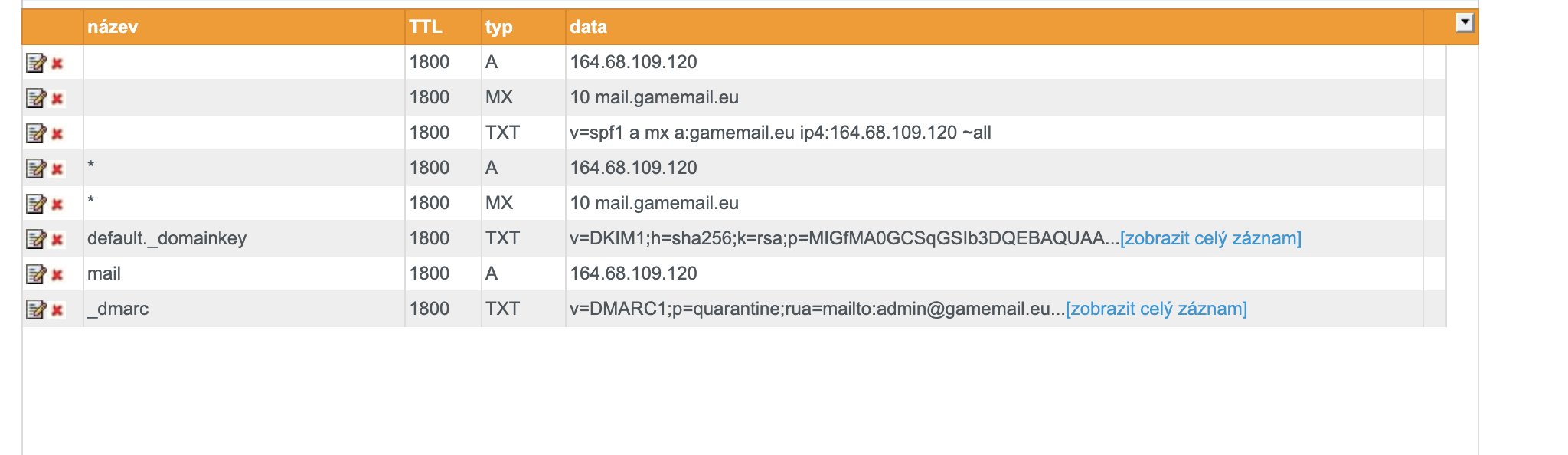Click the data column header

(588, 27)
